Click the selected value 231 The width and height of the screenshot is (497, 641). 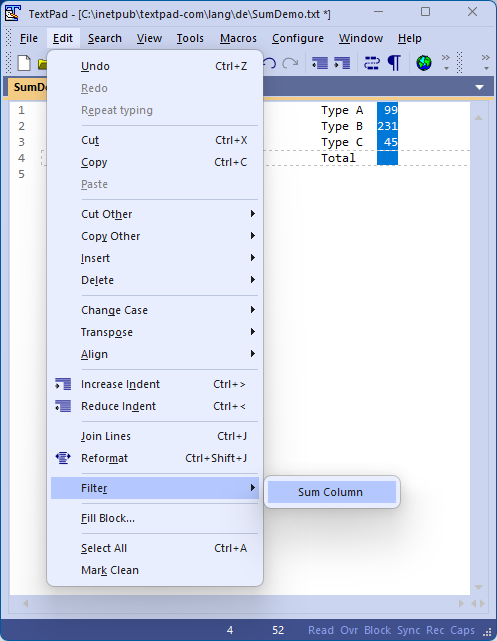coord(387,126)
